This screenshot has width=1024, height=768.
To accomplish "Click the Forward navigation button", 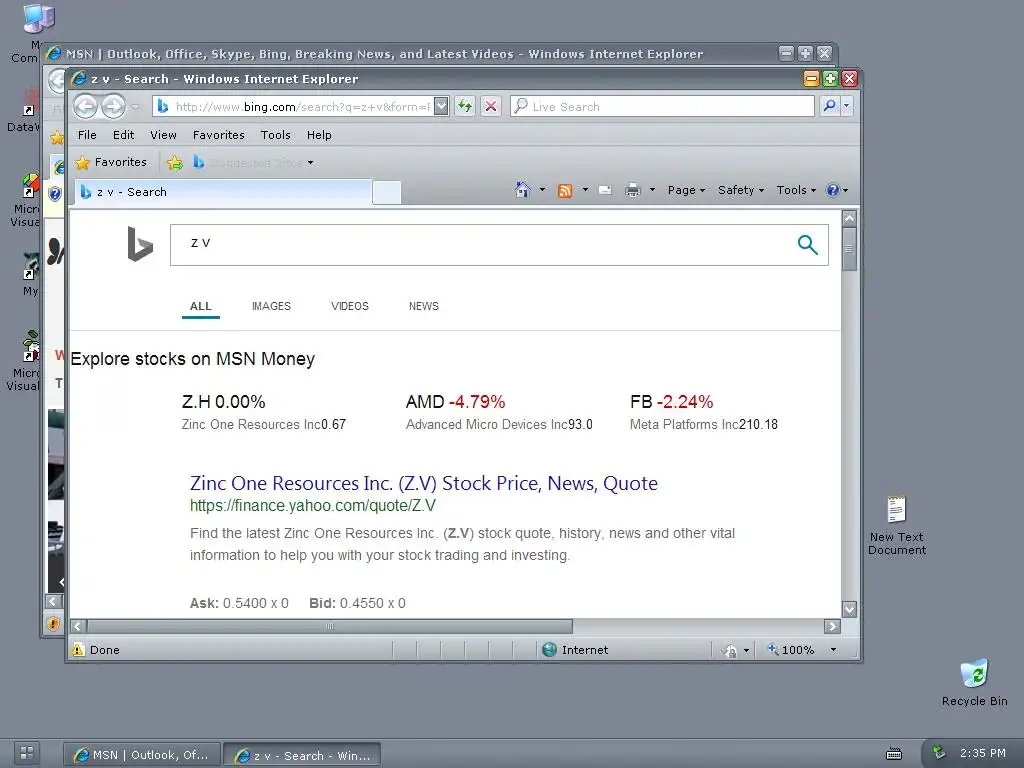I will click(x=114, y=106).
